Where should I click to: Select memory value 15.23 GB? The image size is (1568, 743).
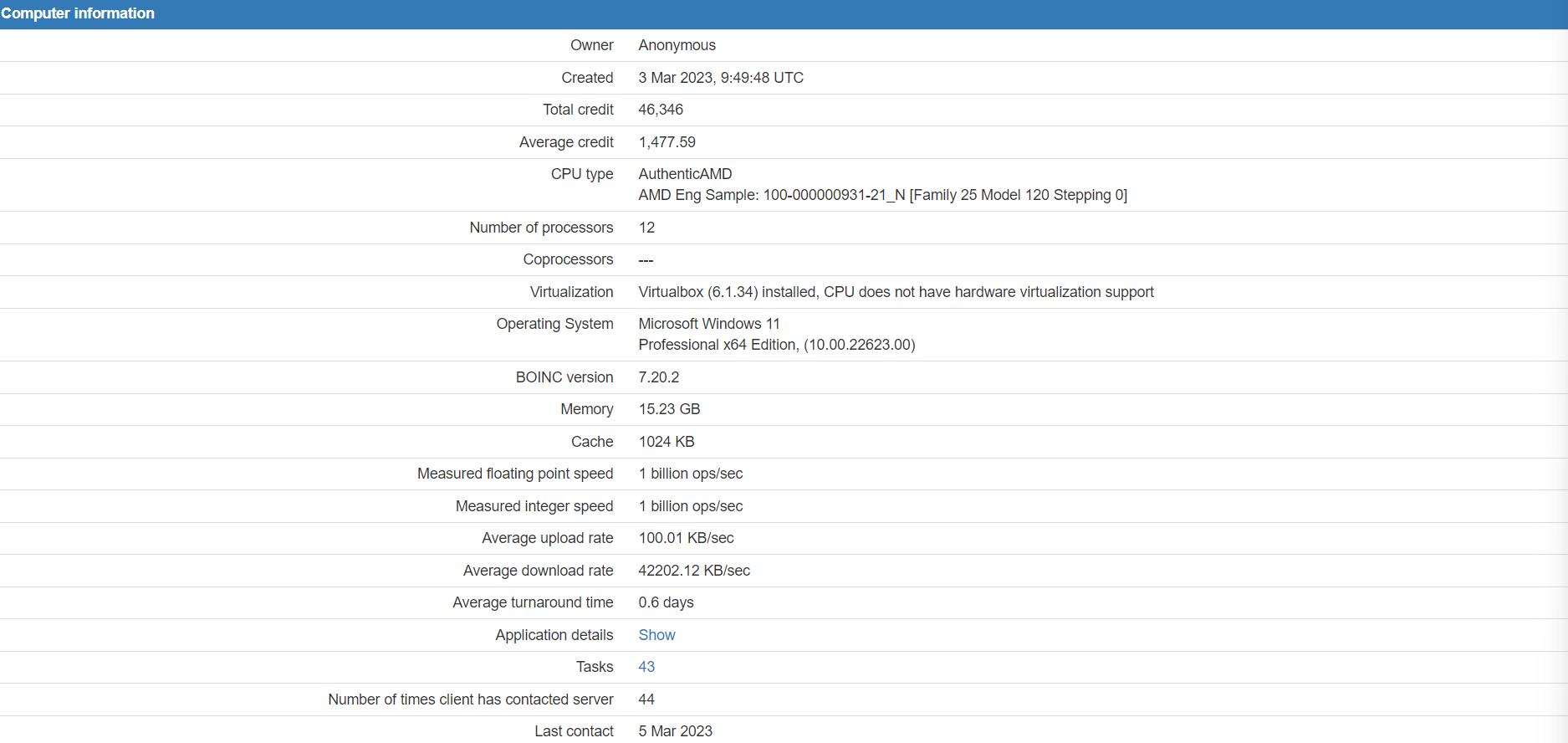[x=669, y=409]
